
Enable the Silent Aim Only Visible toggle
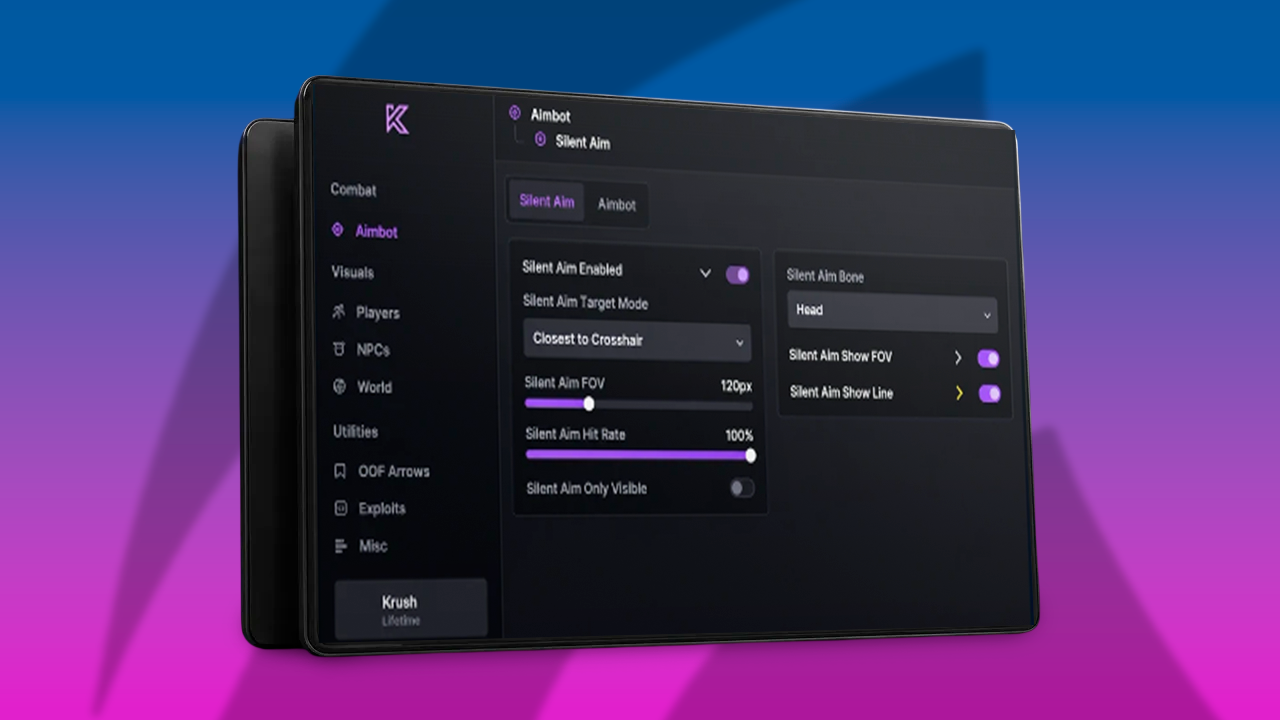742,488
